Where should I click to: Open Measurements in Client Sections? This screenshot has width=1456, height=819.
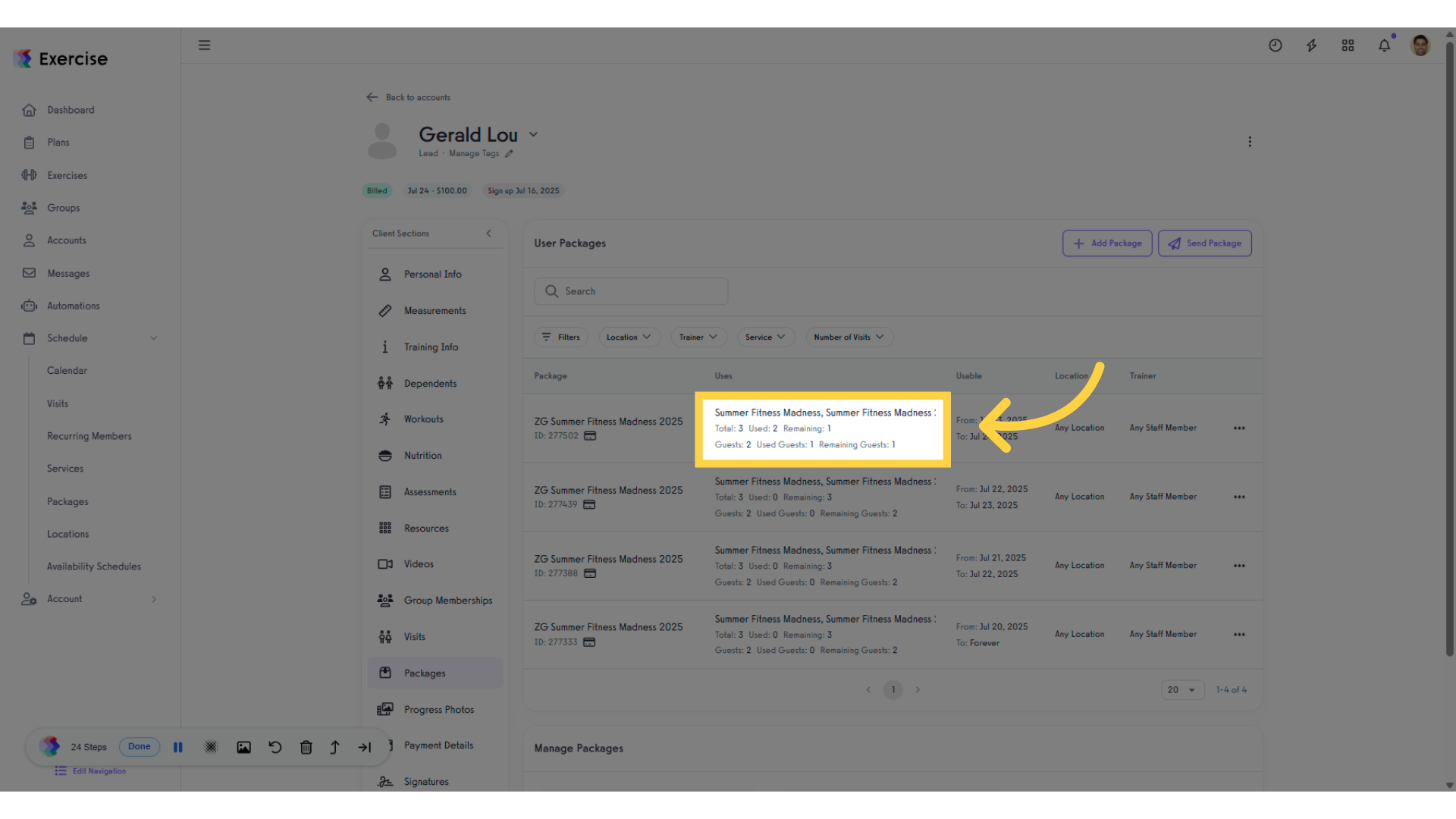[435, 311]
